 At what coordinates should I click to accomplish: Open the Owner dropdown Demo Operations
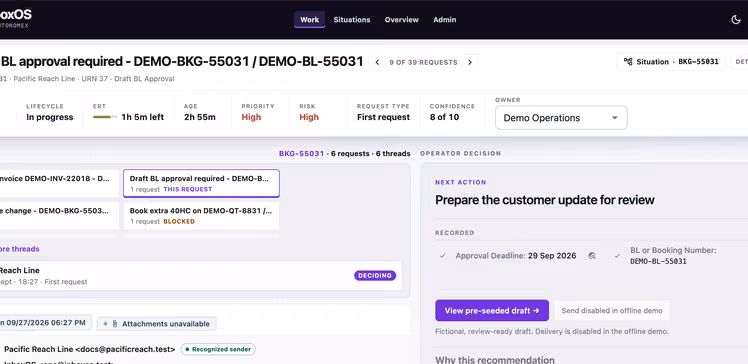click(x=561, y=118)
